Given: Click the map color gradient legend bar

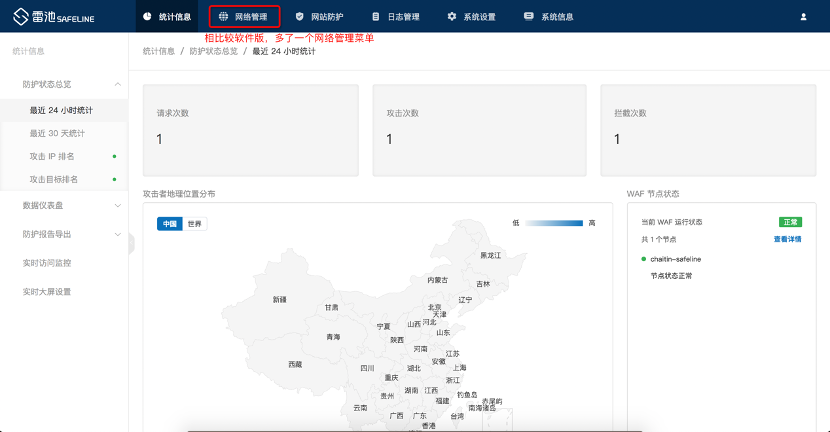Looking at the screenshot, I should 554,223.
